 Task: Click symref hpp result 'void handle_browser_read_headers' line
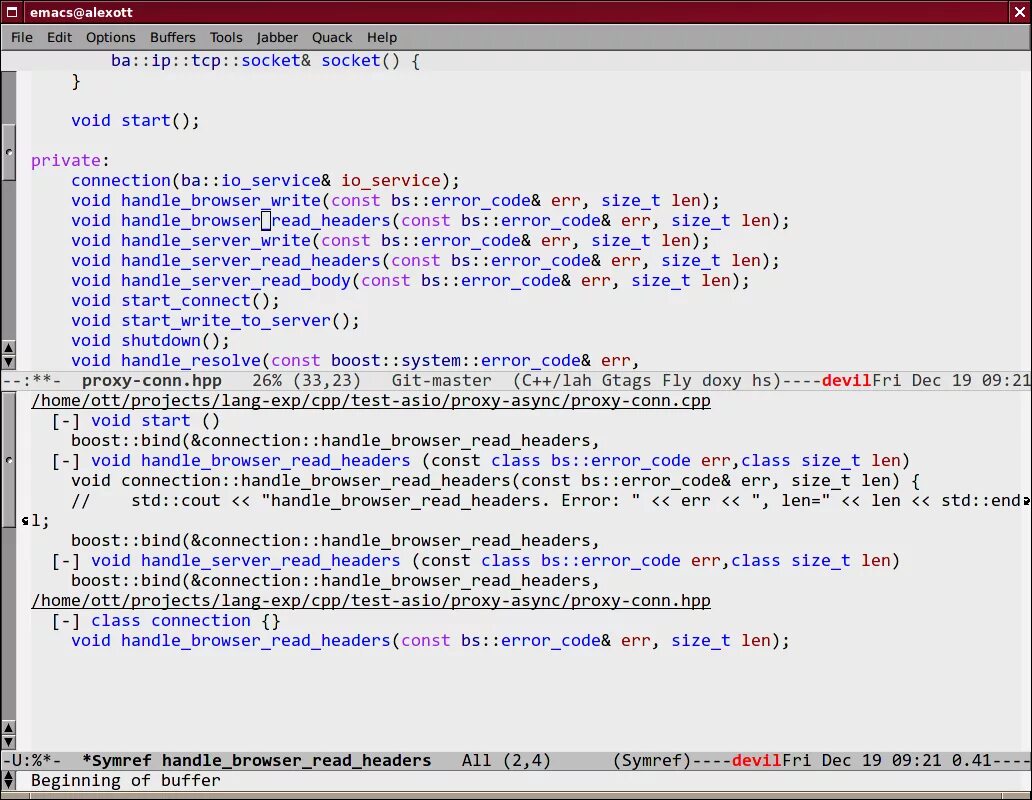430,641
